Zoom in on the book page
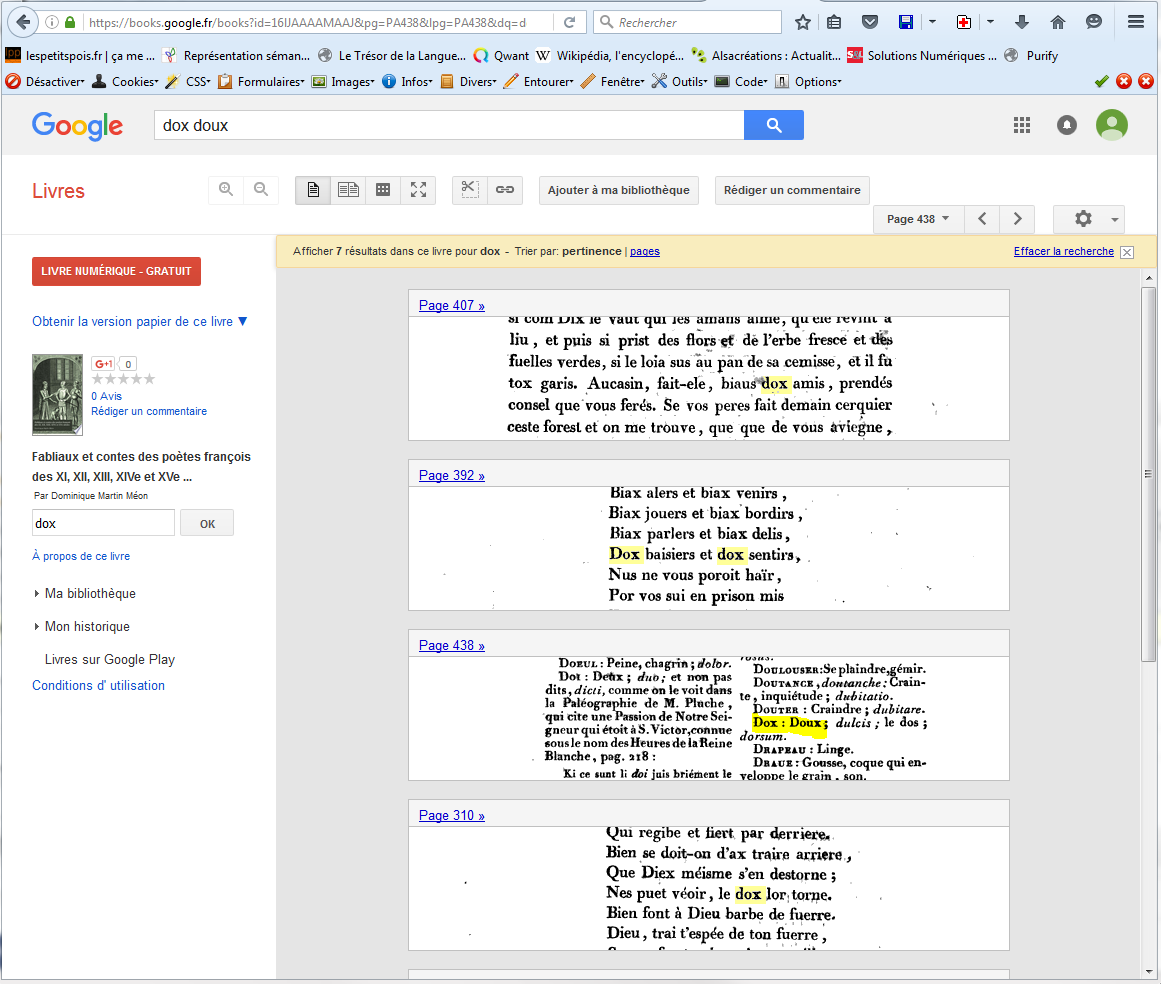Screen dimensions: 1161x984 pyautogui.click(x=226, y=190)
